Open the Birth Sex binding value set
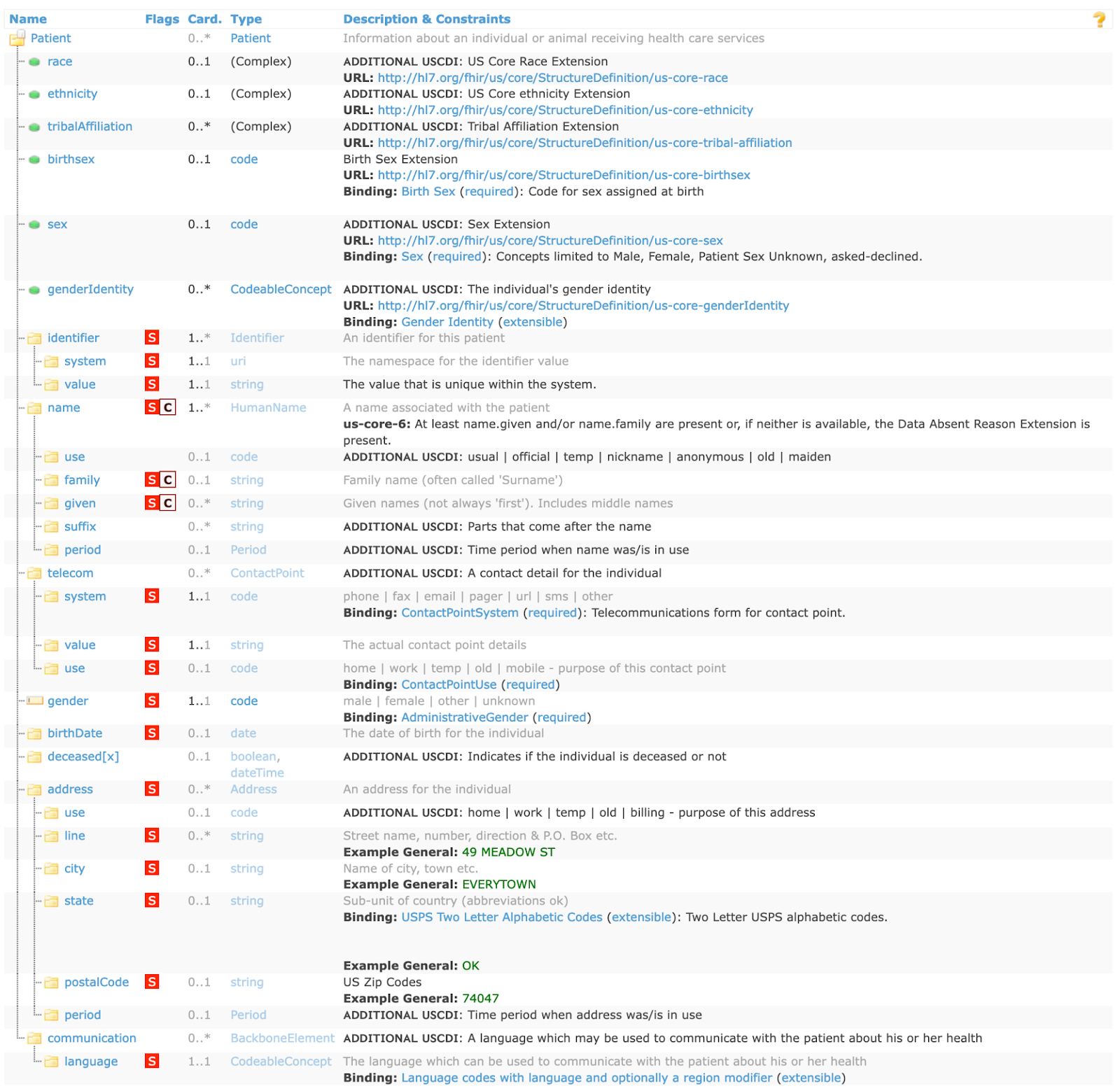 (428, 192)
